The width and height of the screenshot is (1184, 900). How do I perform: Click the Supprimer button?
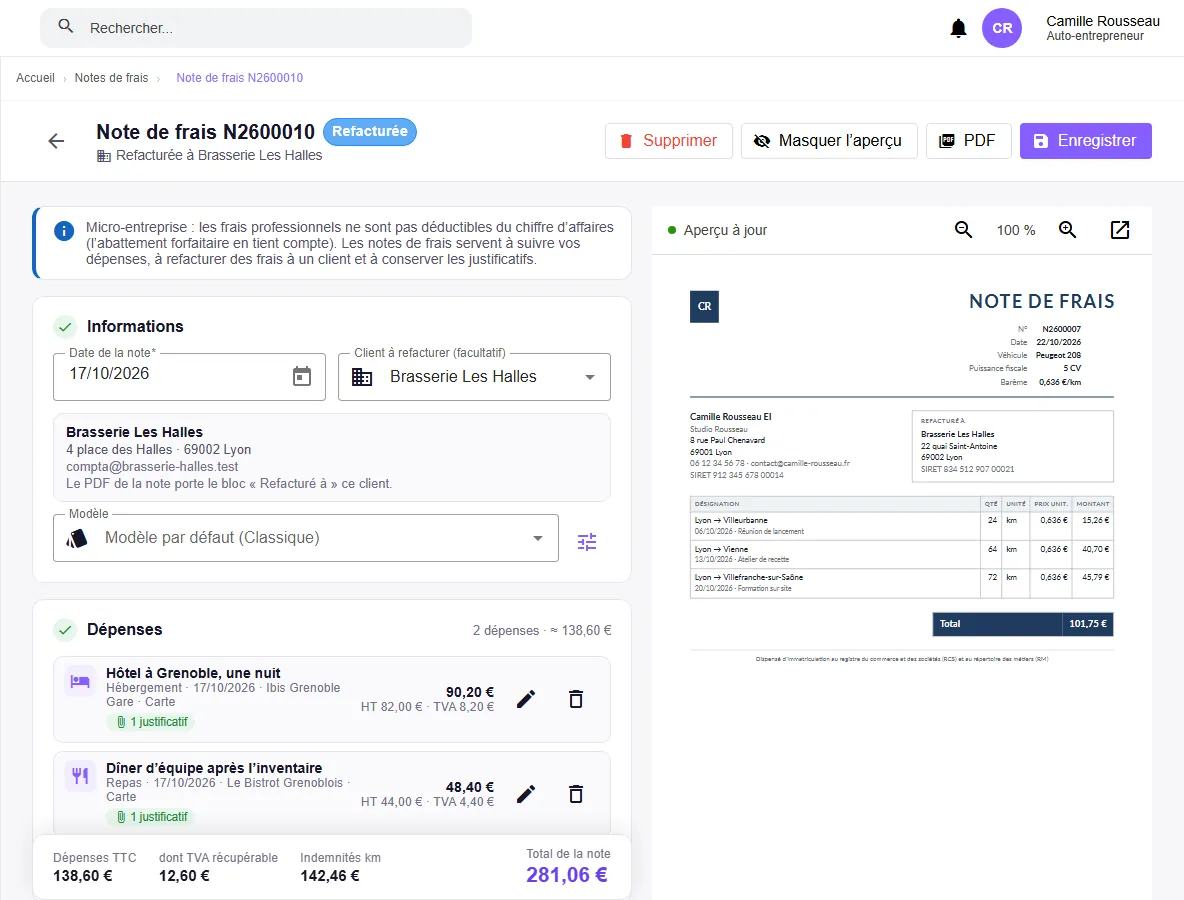coord(668,141)
